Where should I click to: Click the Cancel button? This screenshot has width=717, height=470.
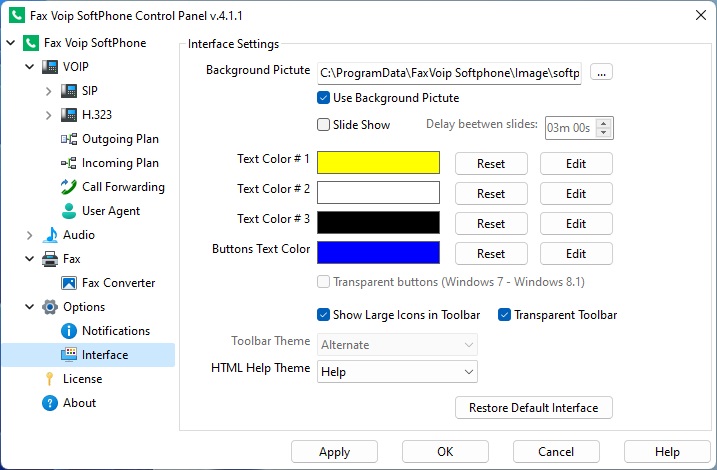pyautogui.click(x=556, y=452)
